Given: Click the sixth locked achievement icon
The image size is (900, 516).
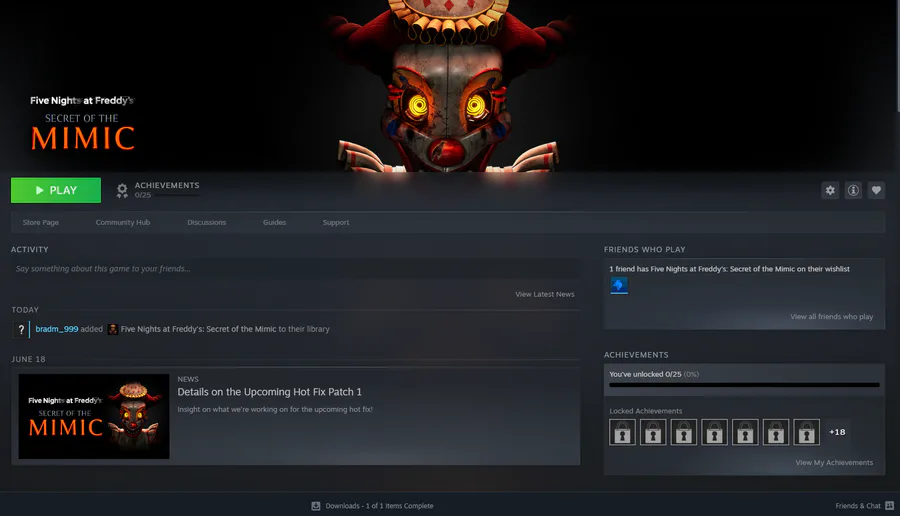Looking at the screenshot, I should coord(776,432).
